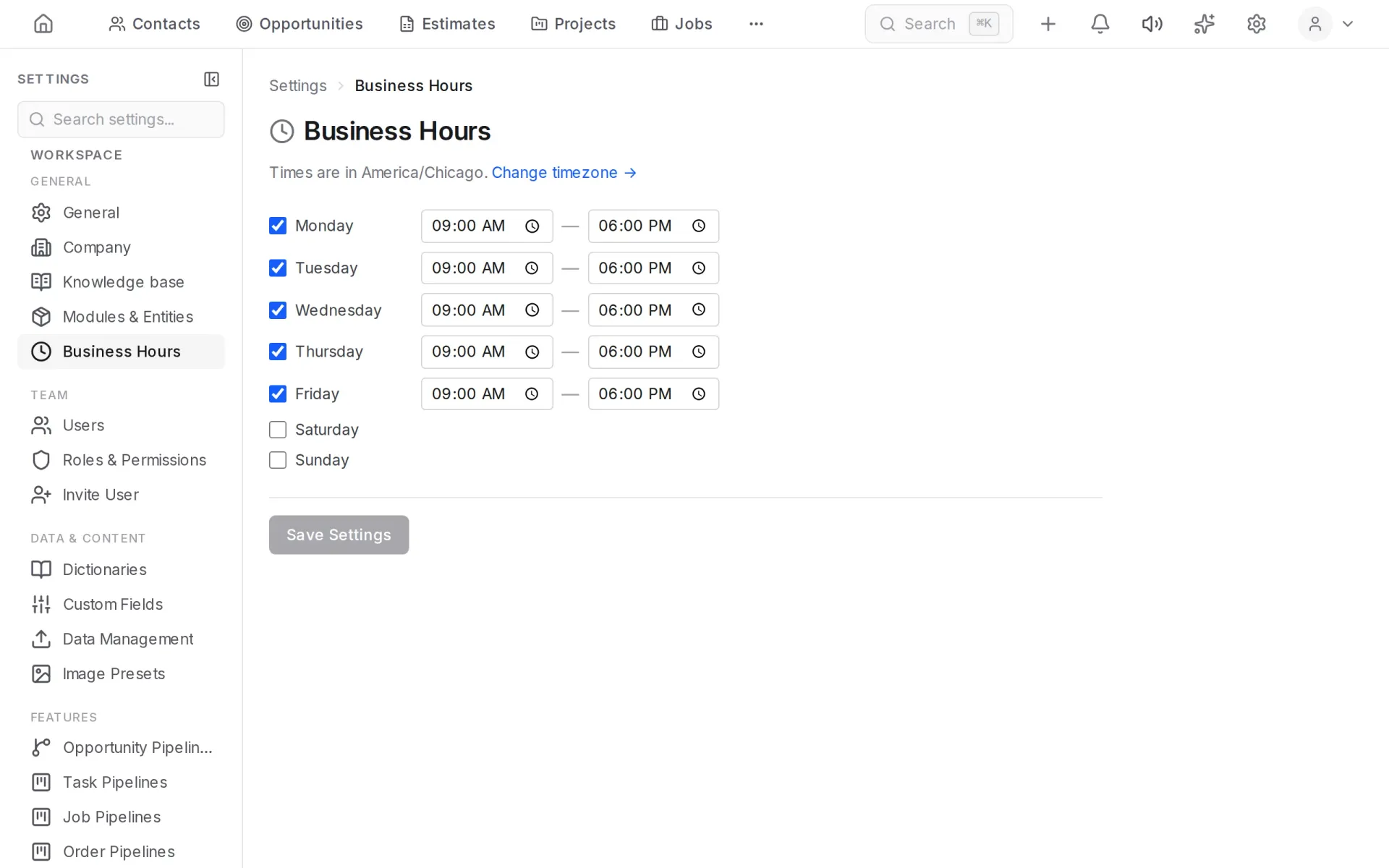Open Knowledge base in sidebar

pyautogui.click(x=121, y=282)
